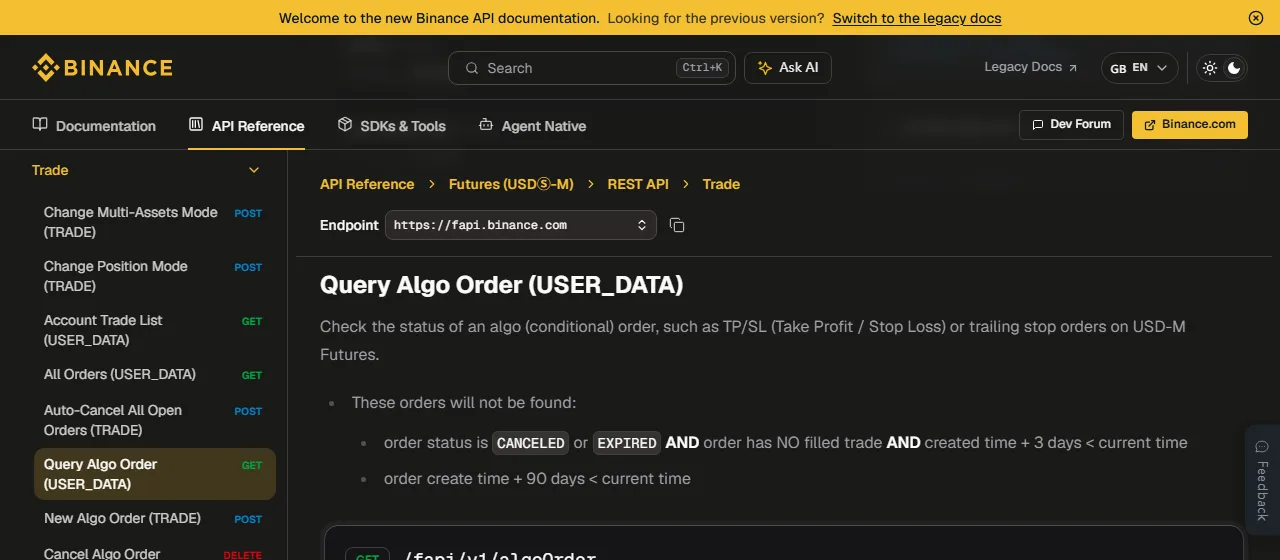Open New Algo Order (TRADE) entry
Screen dimensions: 1280x560
[x=154, y=518]
